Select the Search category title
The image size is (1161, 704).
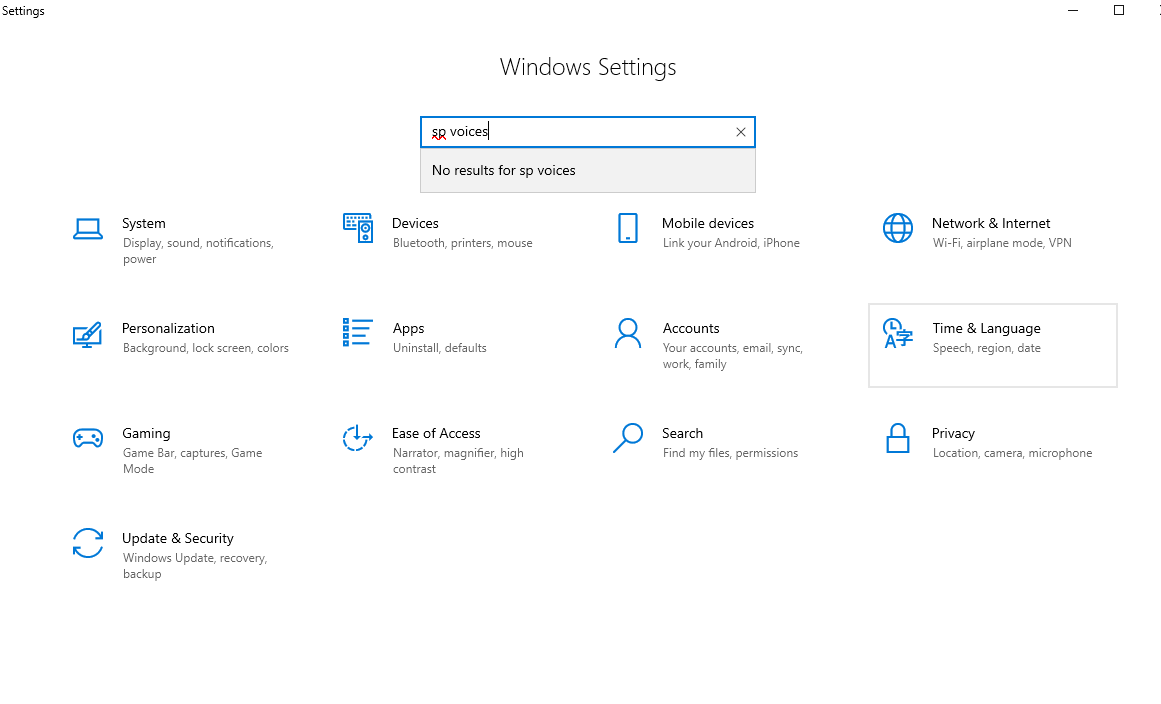(682, 434)
